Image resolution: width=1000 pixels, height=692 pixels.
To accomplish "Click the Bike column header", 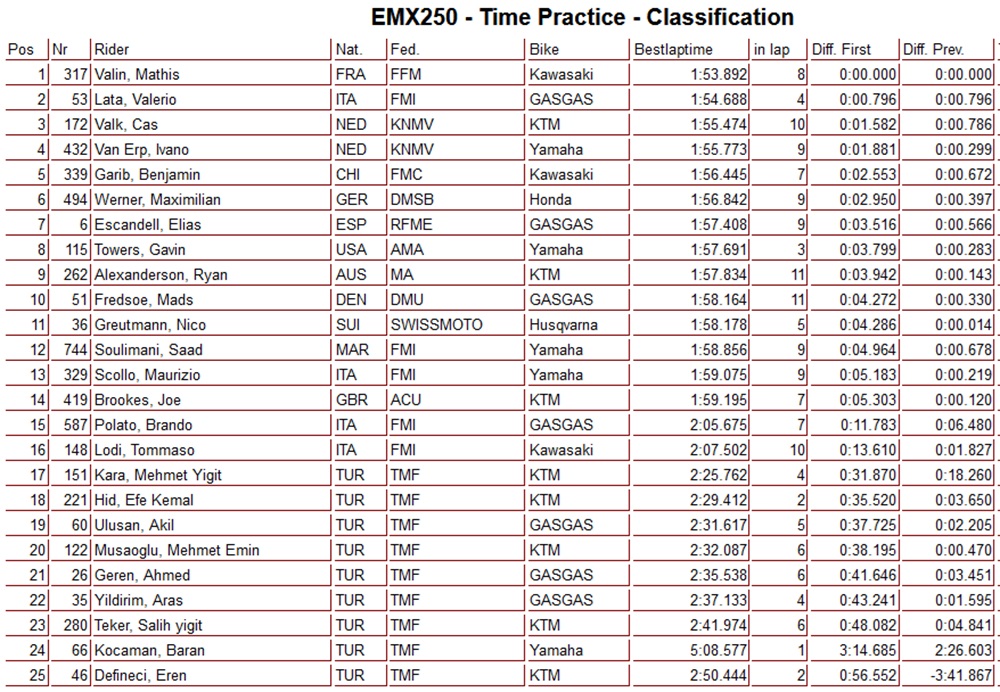I will 546,49.
